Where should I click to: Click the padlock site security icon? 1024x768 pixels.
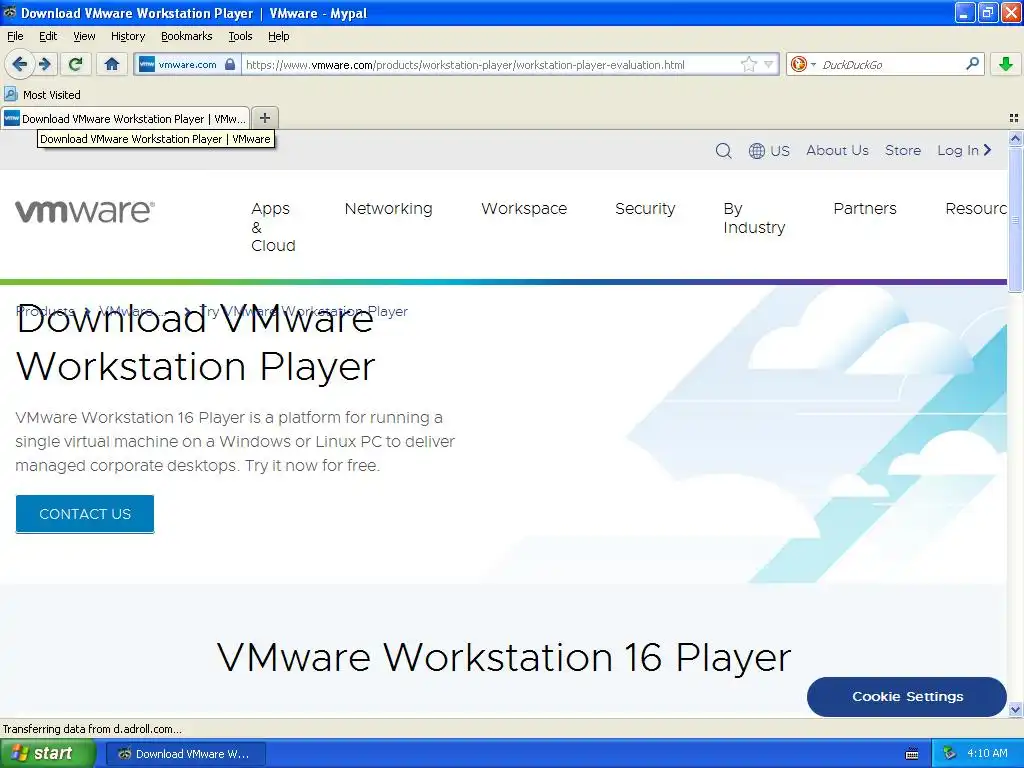229,65
